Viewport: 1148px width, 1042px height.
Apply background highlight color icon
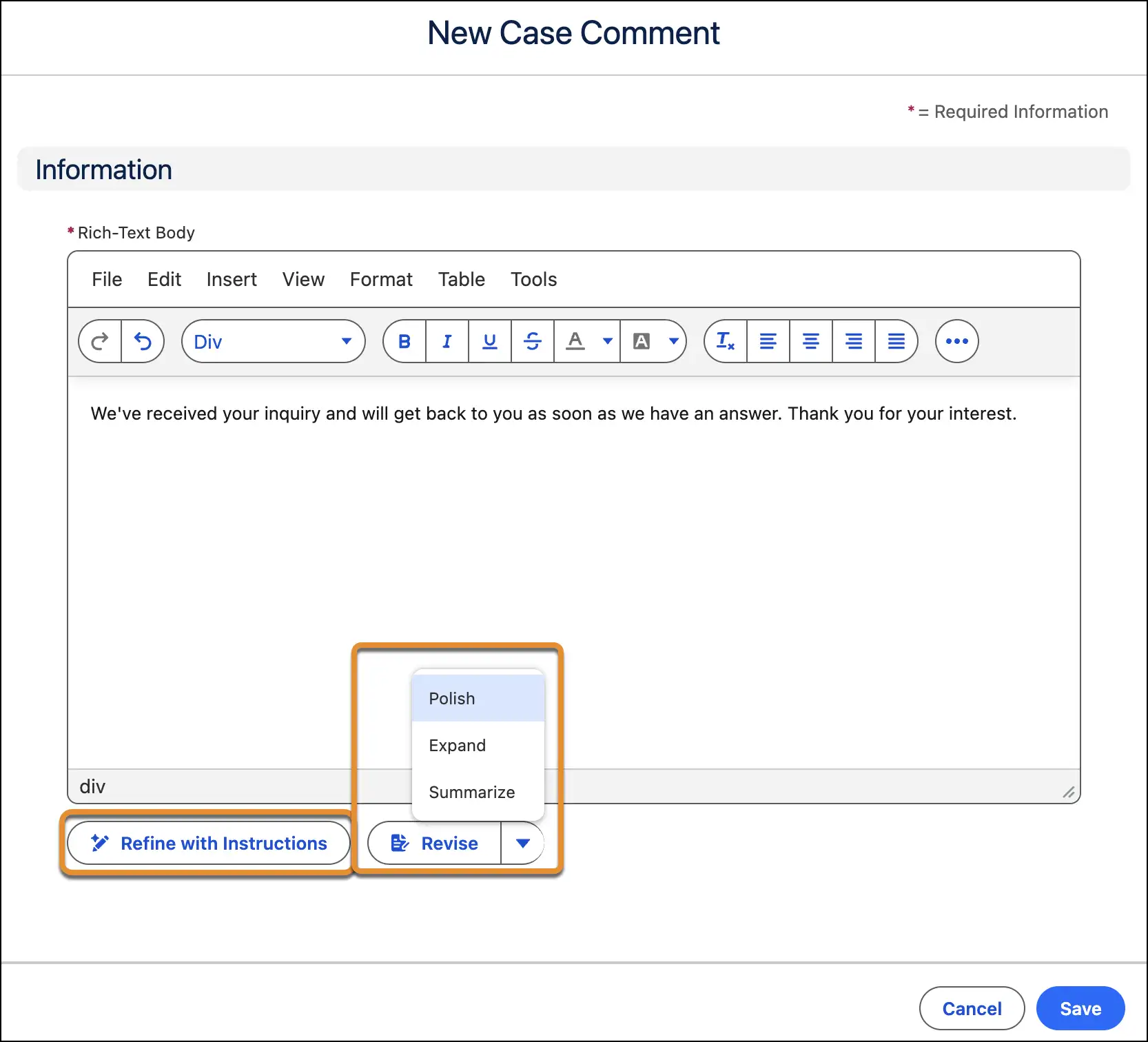[x=642, y=341]
